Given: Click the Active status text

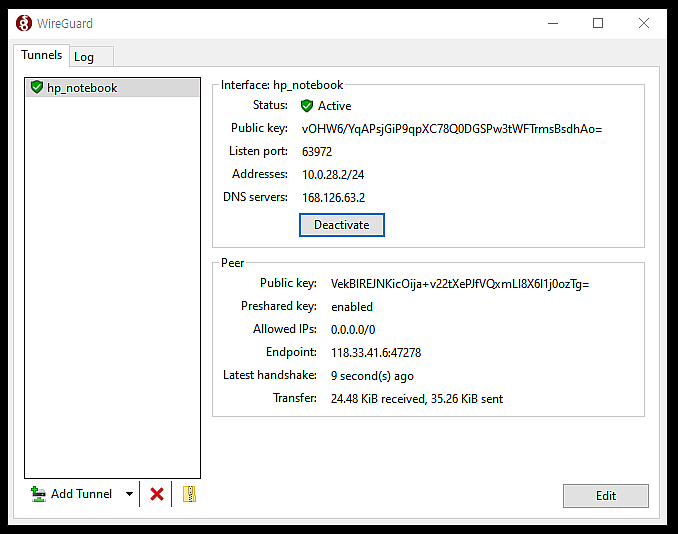Looking at the screenshot, I should tap(335, 106).
